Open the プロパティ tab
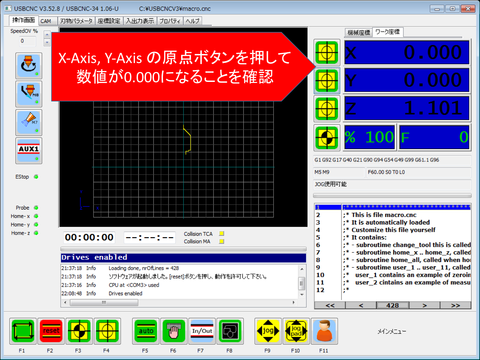The height and width of the screenshot is (360, 480). 170,21
